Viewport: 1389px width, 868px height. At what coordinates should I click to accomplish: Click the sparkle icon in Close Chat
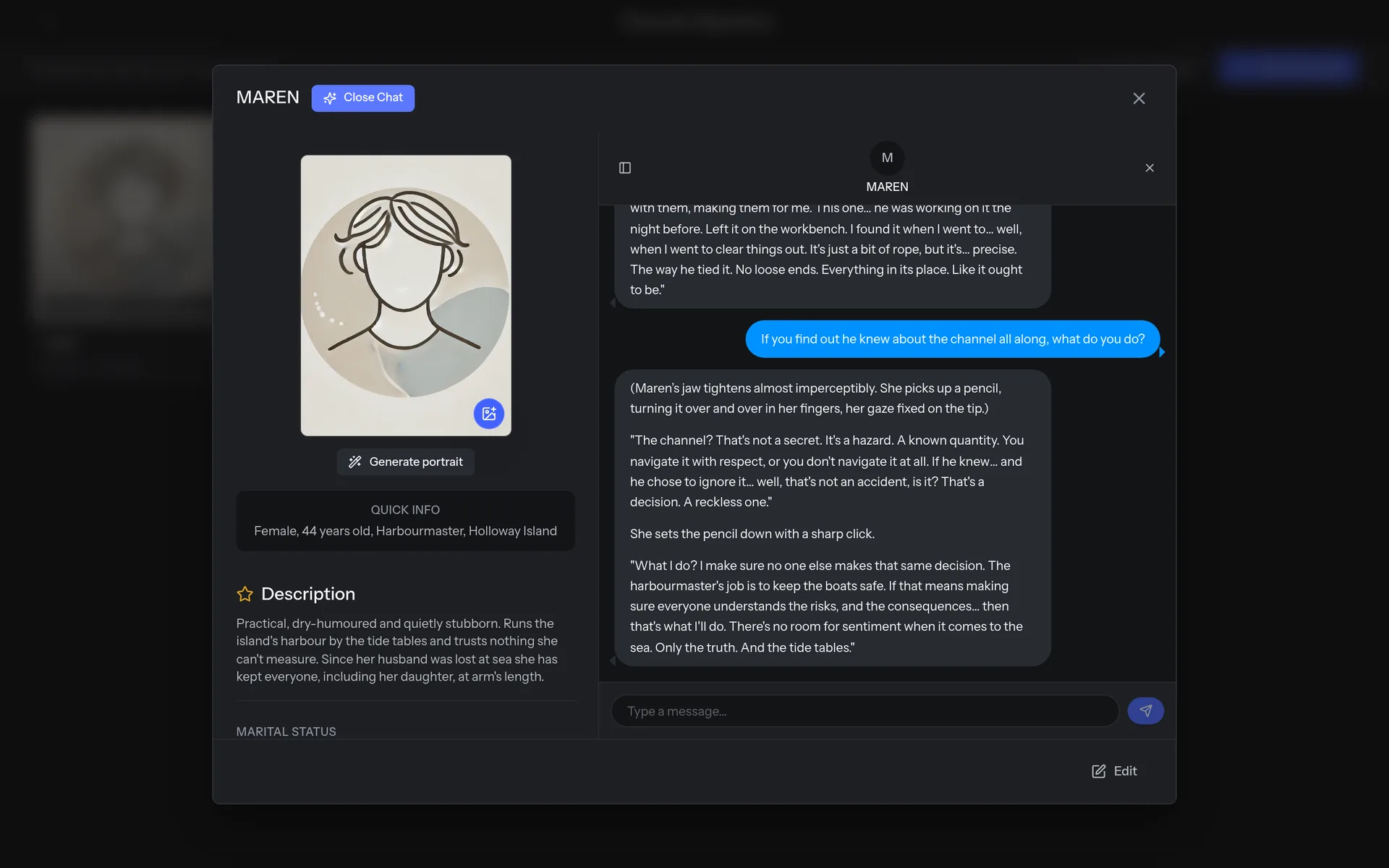click(330, 98)
